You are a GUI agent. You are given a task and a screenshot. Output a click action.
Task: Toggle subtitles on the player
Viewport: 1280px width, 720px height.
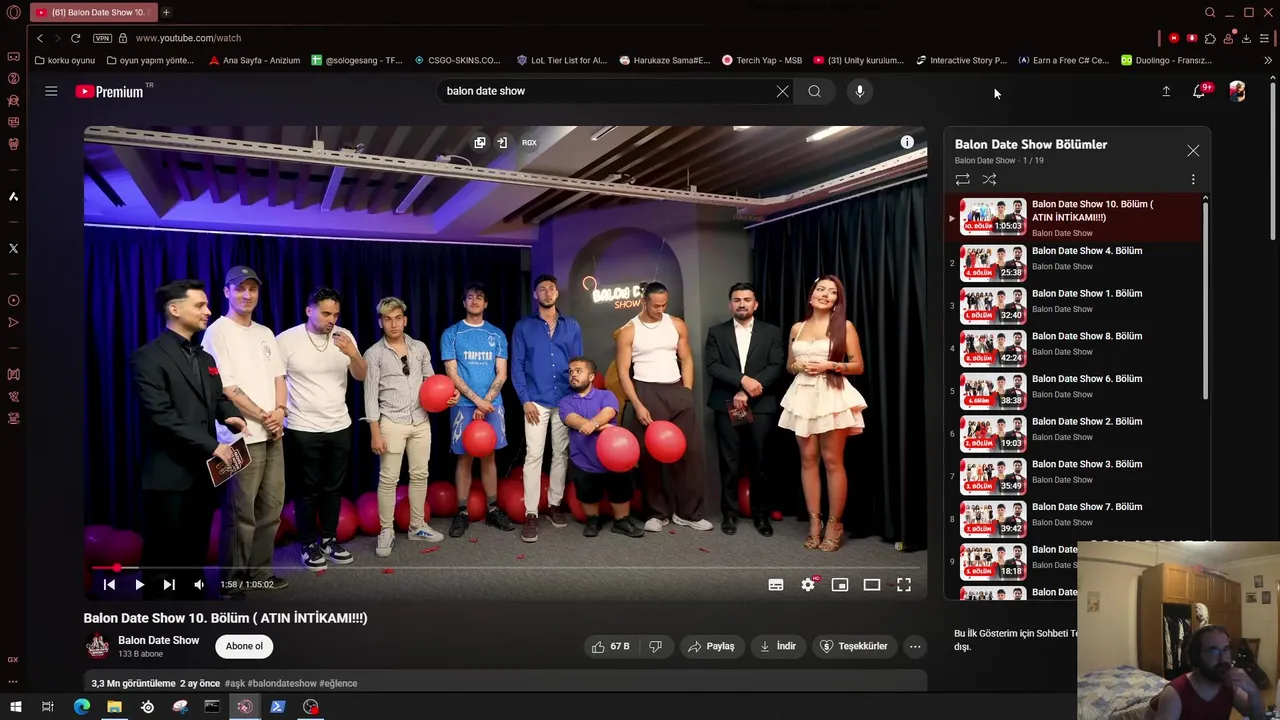[x=775, y=585]
